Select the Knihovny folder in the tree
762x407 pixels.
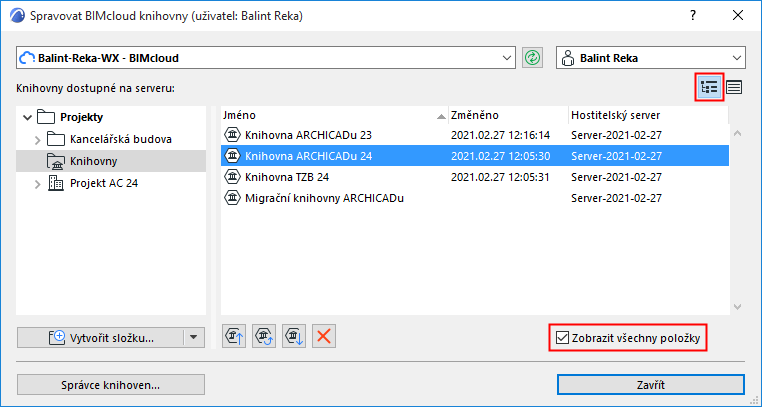[x=111, y=161]
